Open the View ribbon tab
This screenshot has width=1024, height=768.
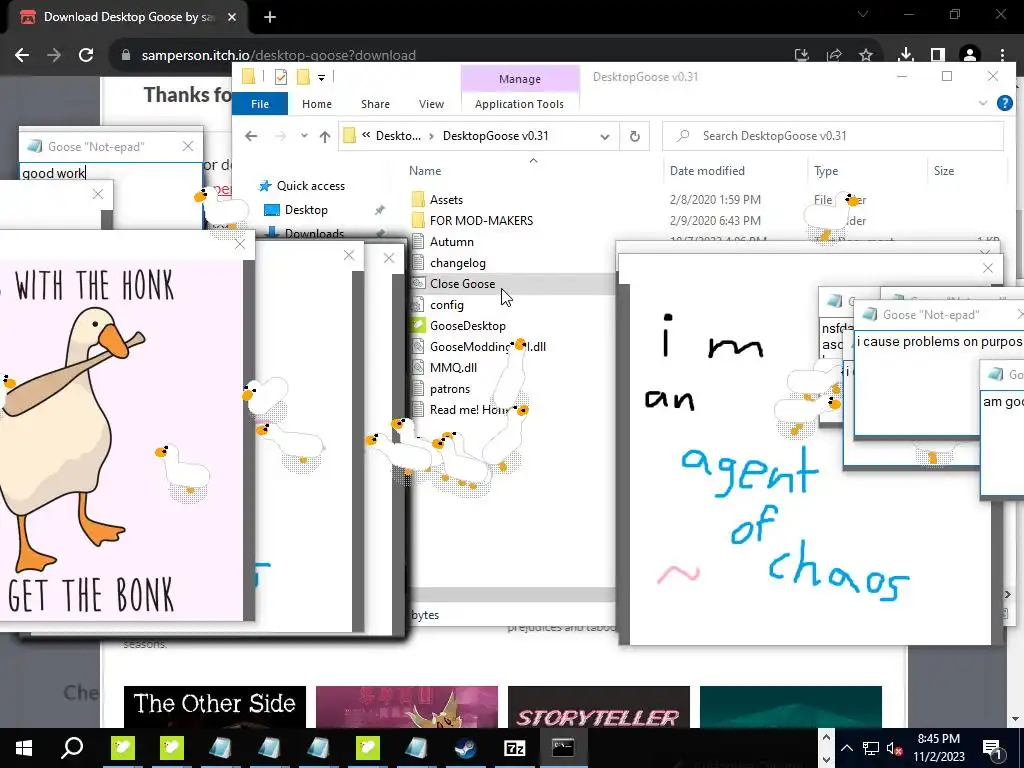click(x=431, y=104)
